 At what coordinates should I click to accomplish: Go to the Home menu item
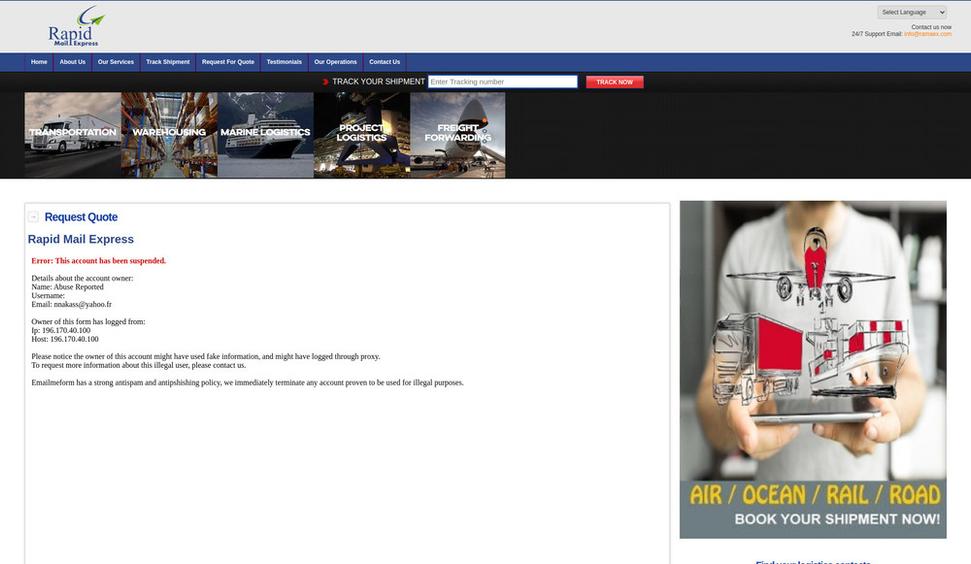(39, 62)
